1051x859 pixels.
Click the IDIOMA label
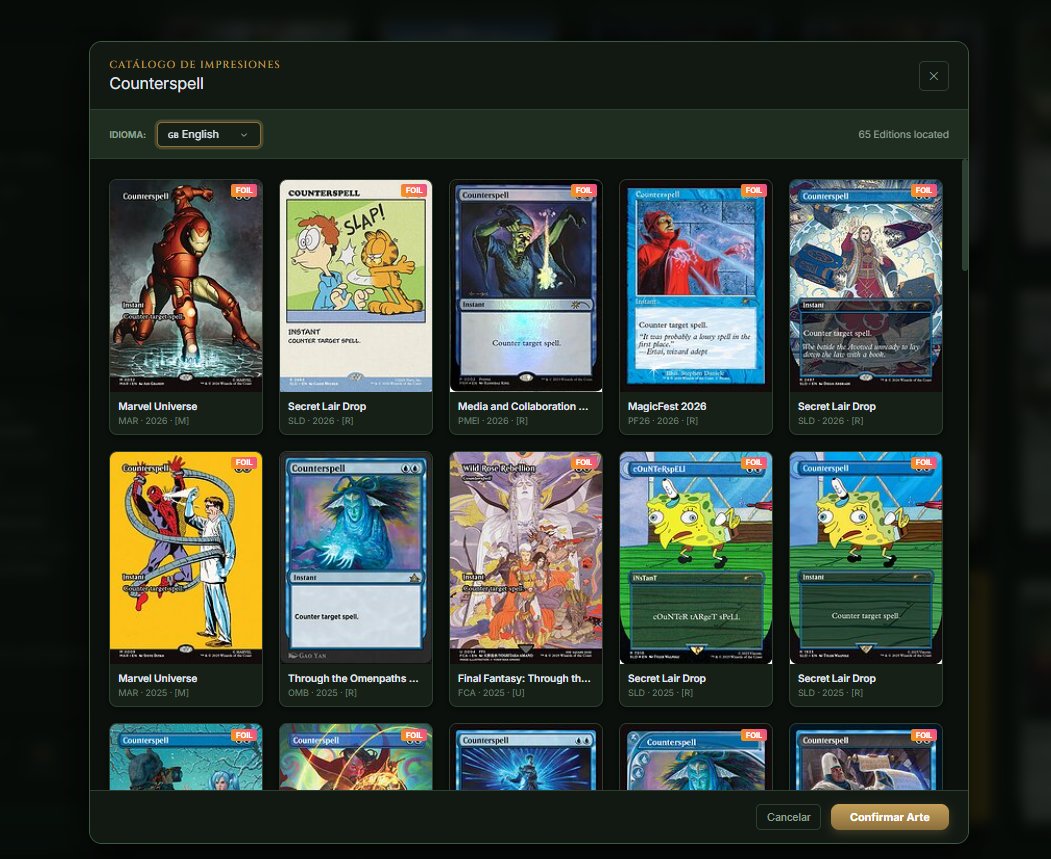click(x=127, y=135)
